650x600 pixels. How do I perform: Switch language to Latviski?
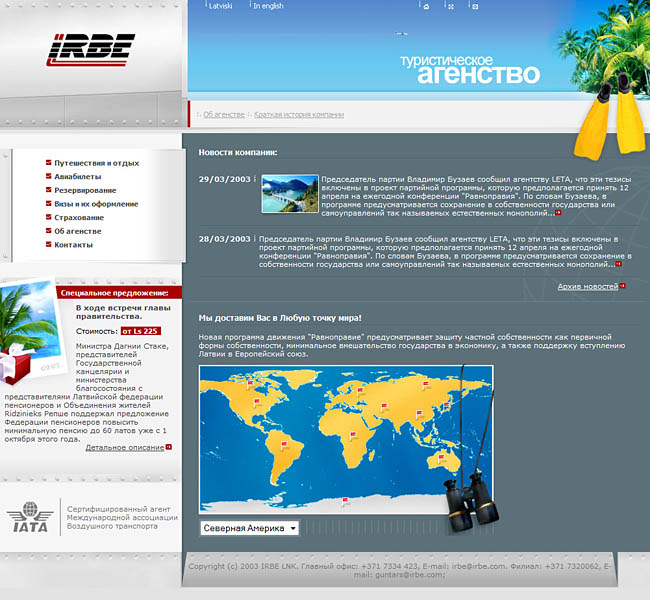point(219,6)
